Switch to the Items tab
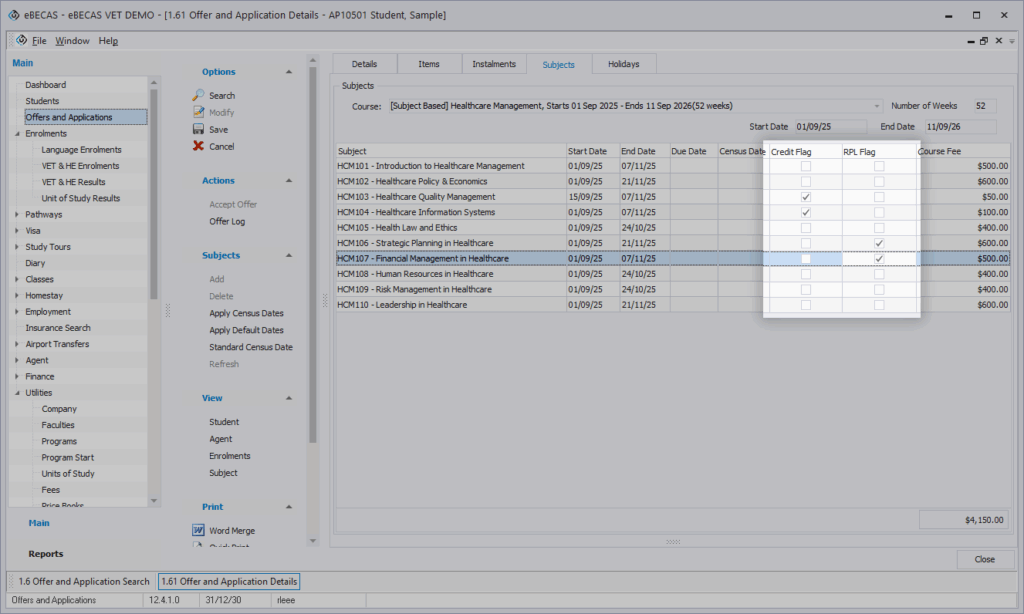 click(x=429, y=64)
